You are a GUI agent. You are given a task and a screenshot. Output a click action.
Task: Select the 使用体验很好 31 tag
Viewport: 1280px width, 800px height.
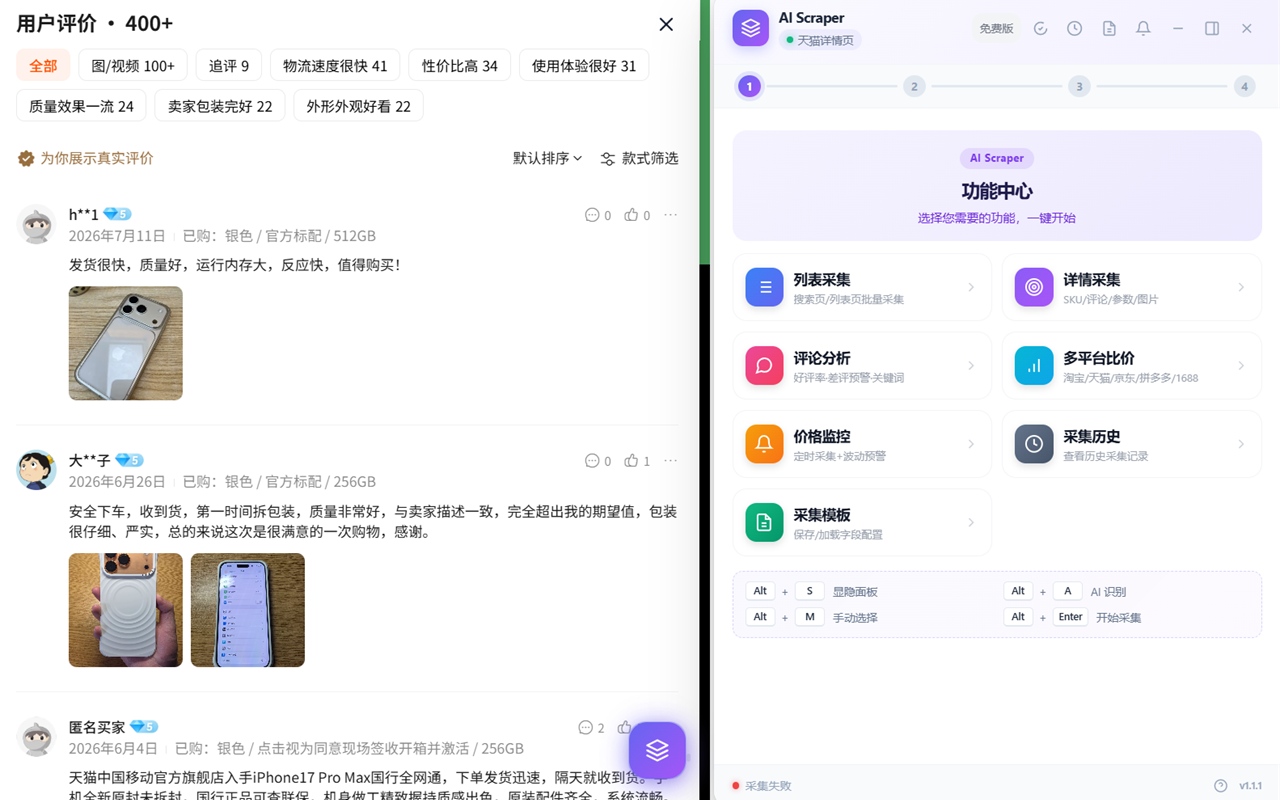pos(584,65)
